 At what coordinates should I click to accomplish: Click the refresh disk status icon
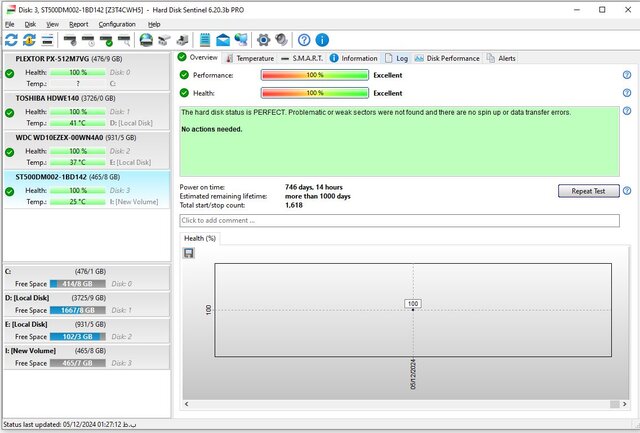[x=11, y=40]
